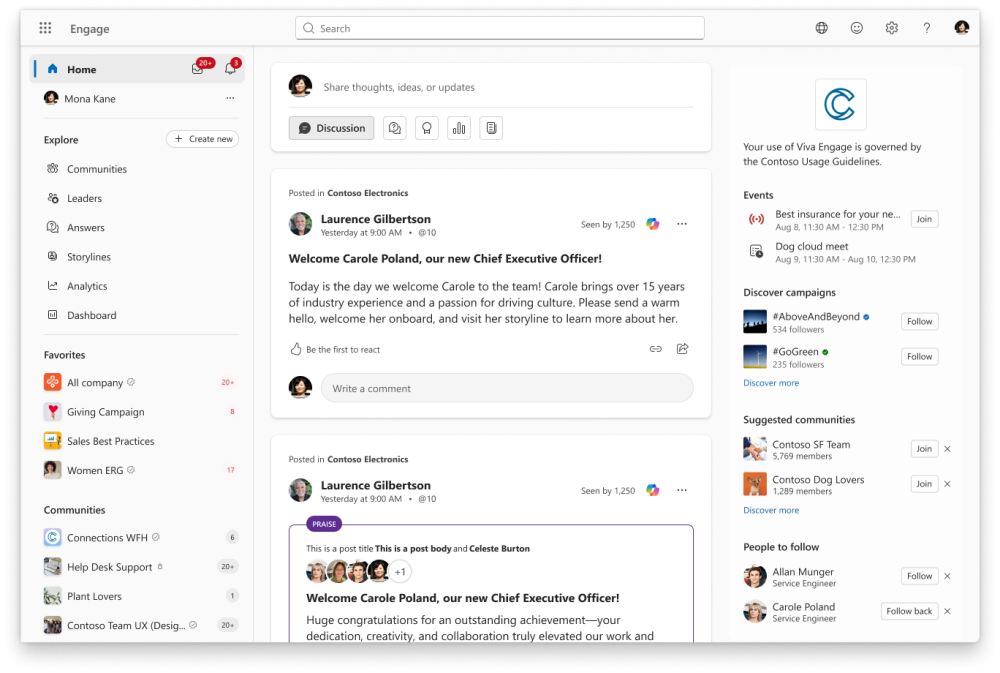The width and height of the screenshot is (1000, 673).
Task: Follow back Carole Poland
Action: coord(909,611)
